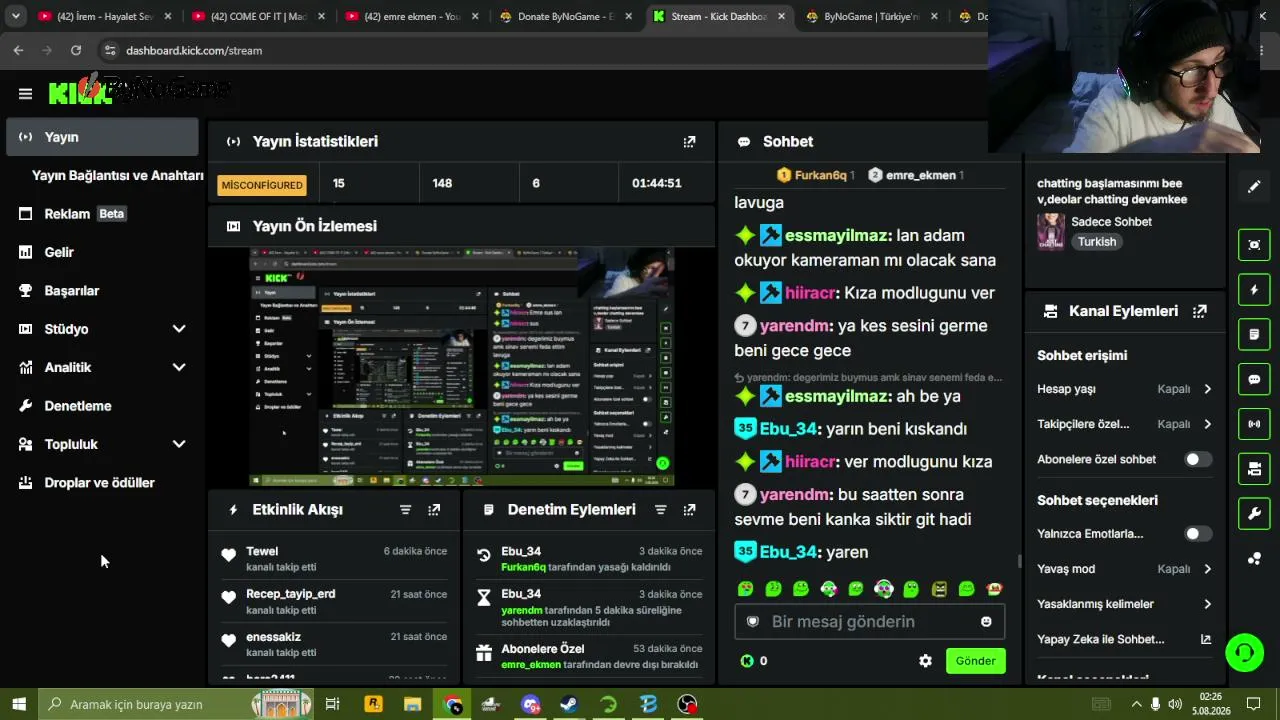This screenshot has height=720, width=1280.
Task: Open filter options for Denetim Eylemleri
Action: pyautogui.click(x=660, y=510)
